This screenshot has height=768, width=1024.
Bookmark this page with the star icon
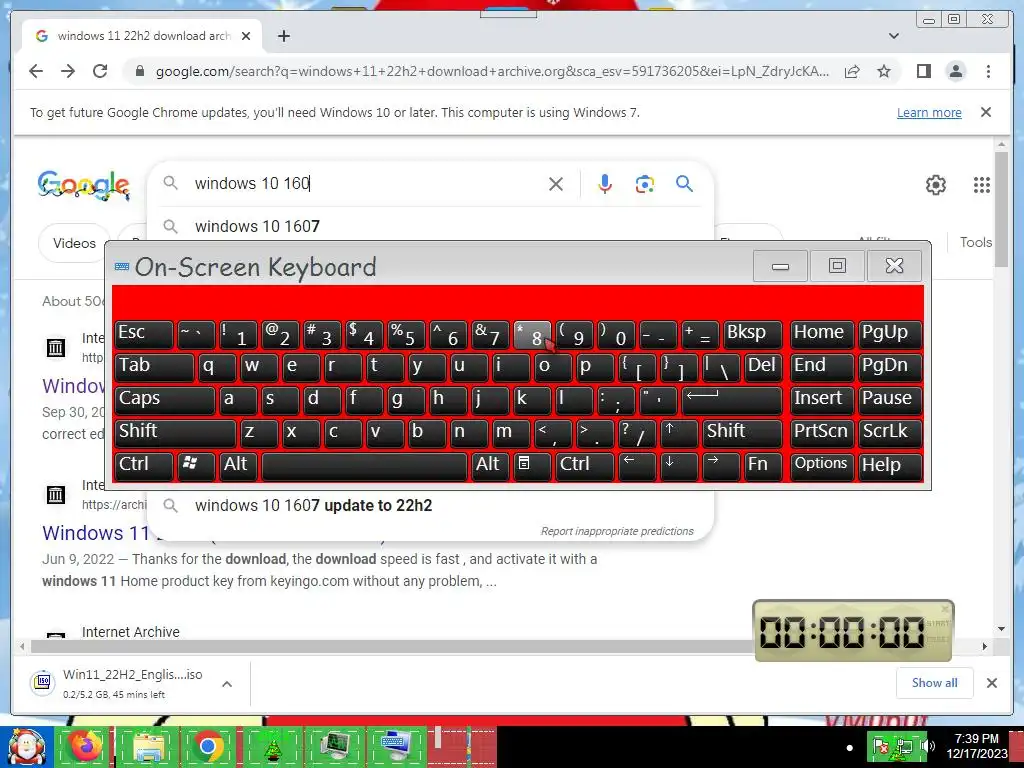884,71
